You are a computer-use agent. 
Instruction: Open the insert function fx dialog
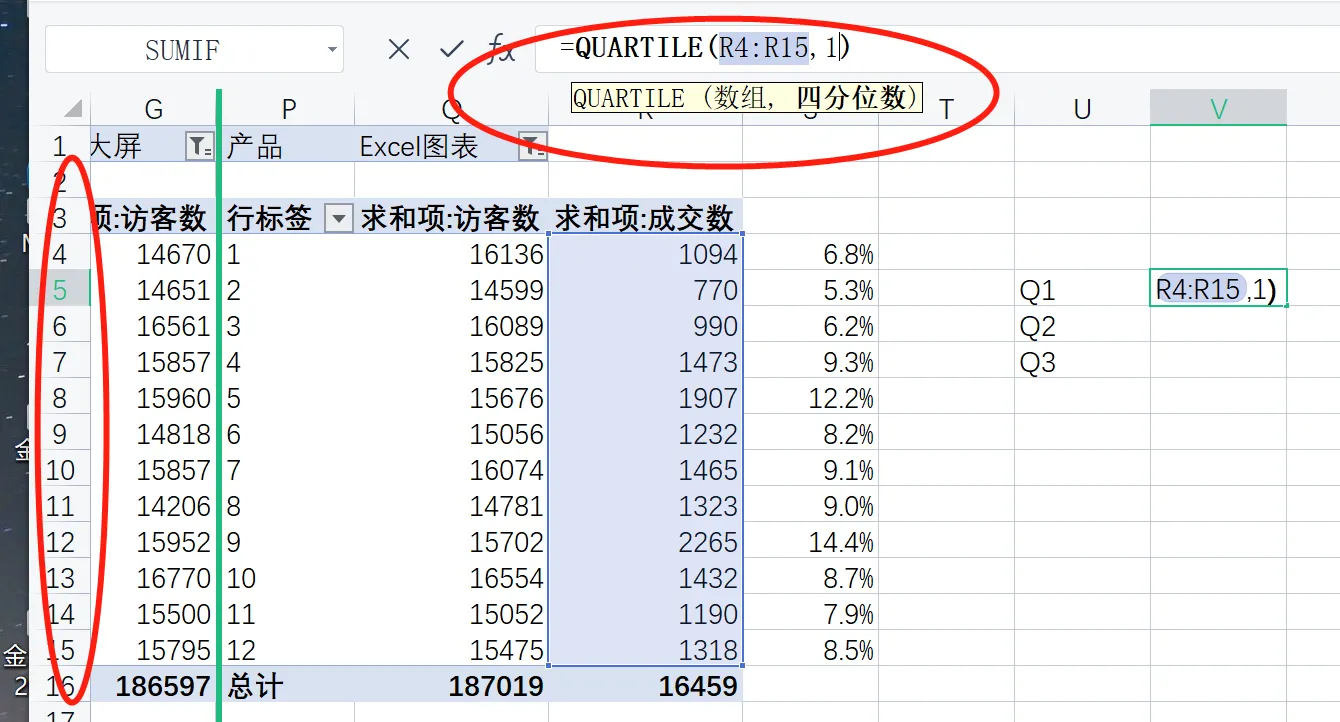point(501,48)
